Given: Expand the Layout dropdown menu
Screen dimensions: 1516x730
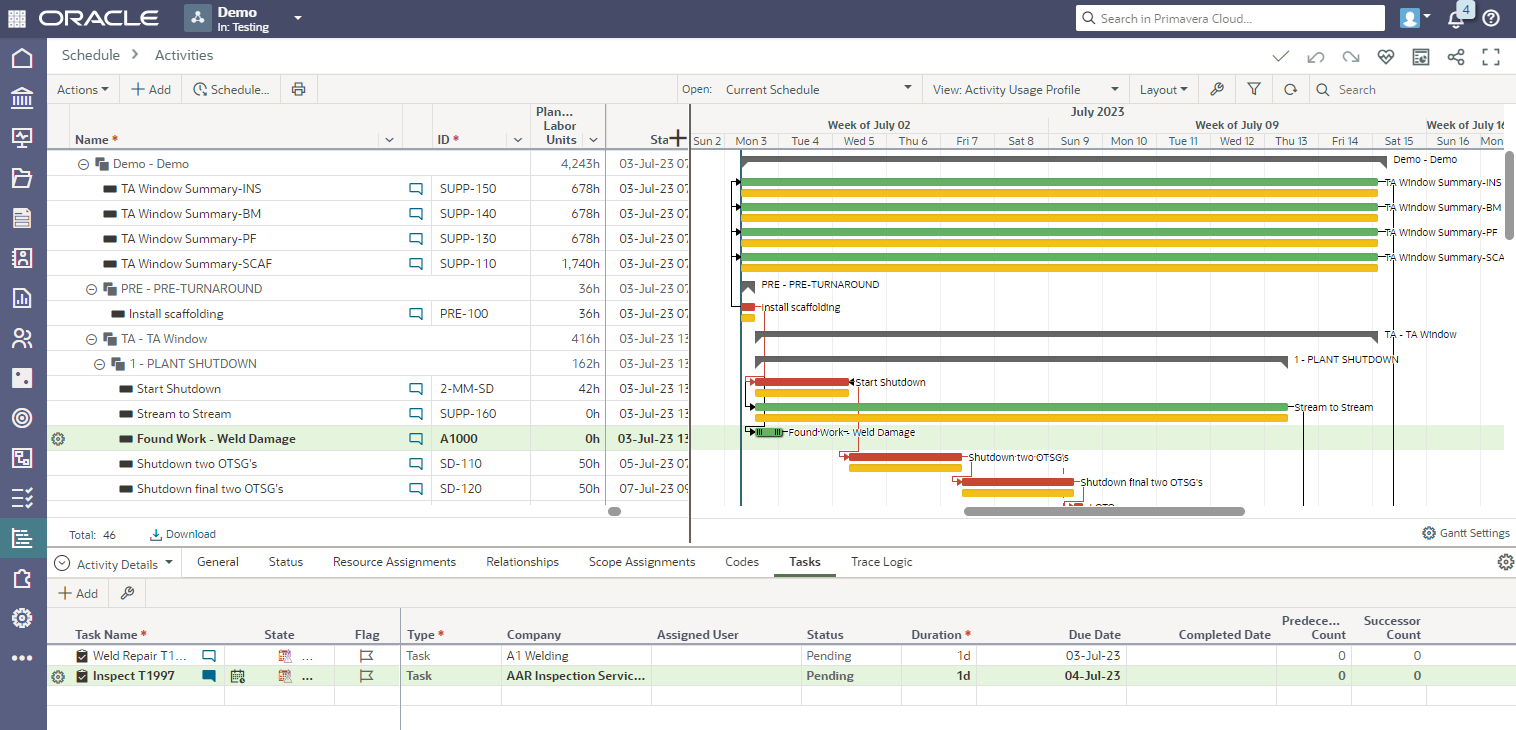Looking at the screenshot, I should [x=1163, y=89].
